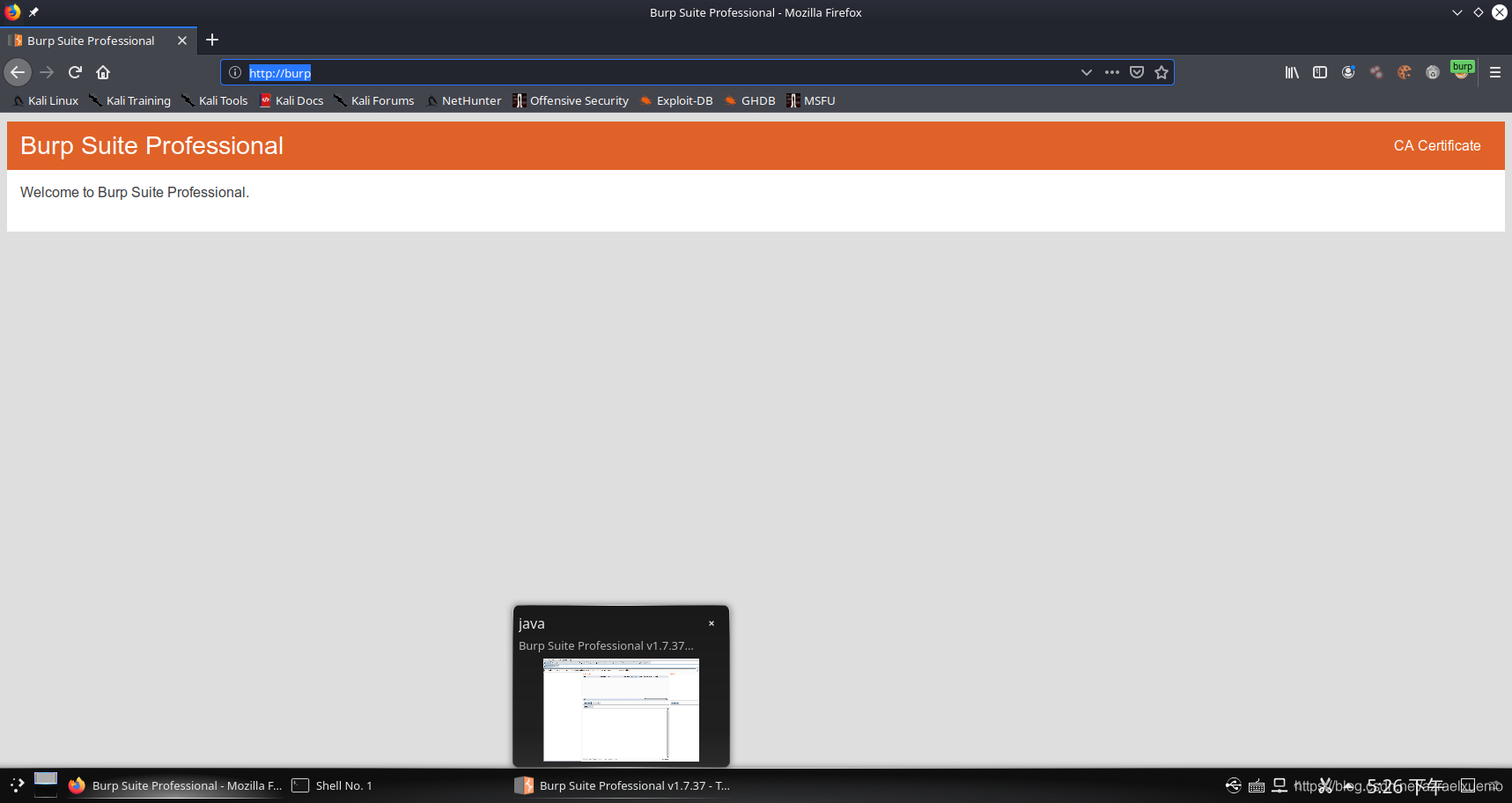Screen dimensions: 1512x803
Task: Open the red circles extension icon
Action: click(1376, 72)
